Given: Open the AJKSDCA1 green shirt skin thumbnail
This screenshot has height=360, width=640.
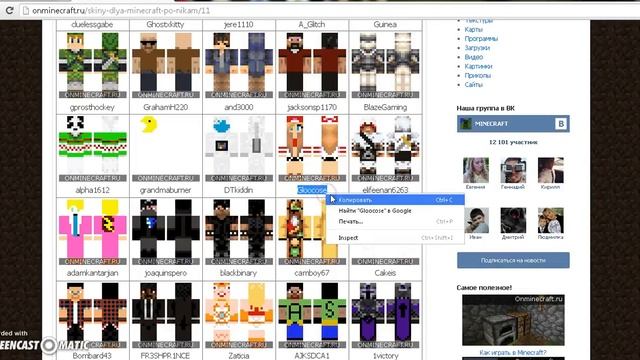Looking at the screenshot, I should coord(312,315).
